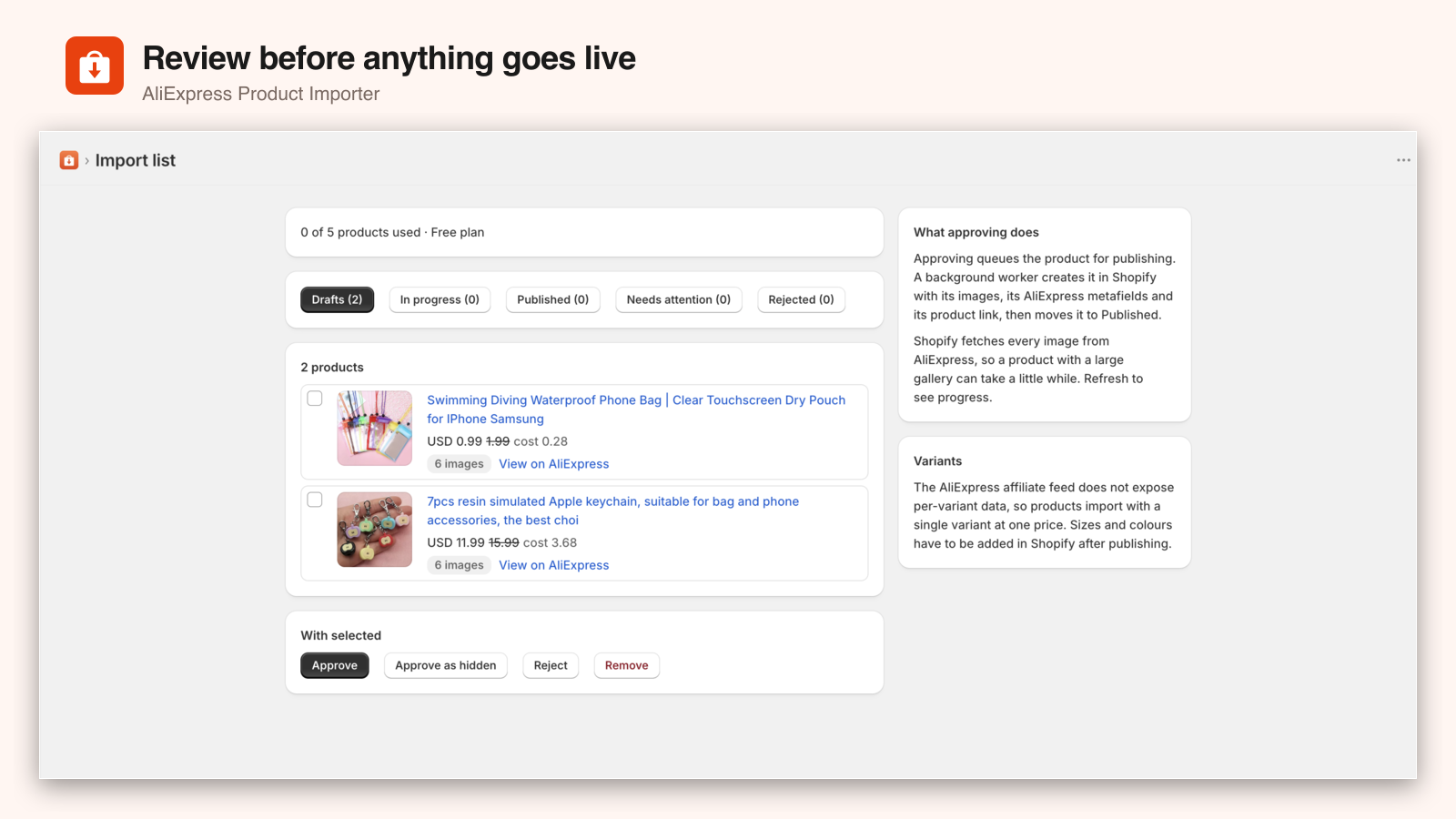
Task: Tick the 7pcs resin Apple keychain checkbox
Action: coord(315,500)
